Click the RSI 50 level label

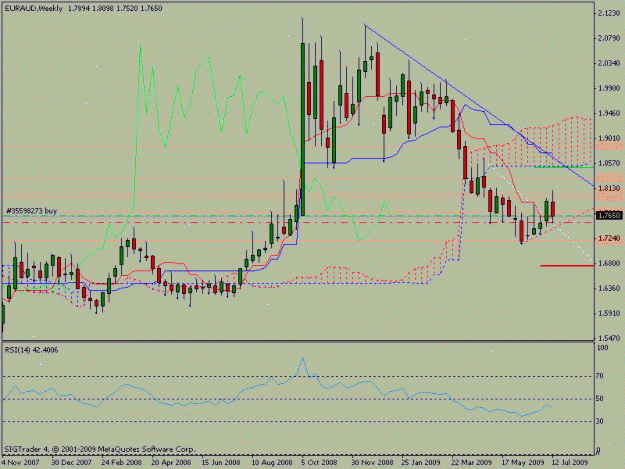point(599,398)
